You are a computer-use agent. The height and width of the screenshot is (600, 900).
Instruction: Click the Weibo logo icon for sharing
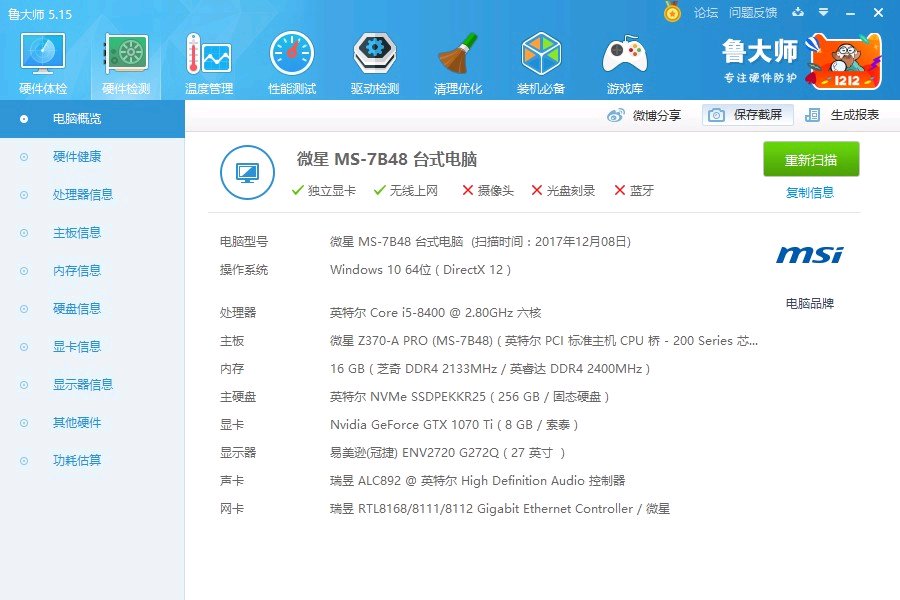point(615,115)
